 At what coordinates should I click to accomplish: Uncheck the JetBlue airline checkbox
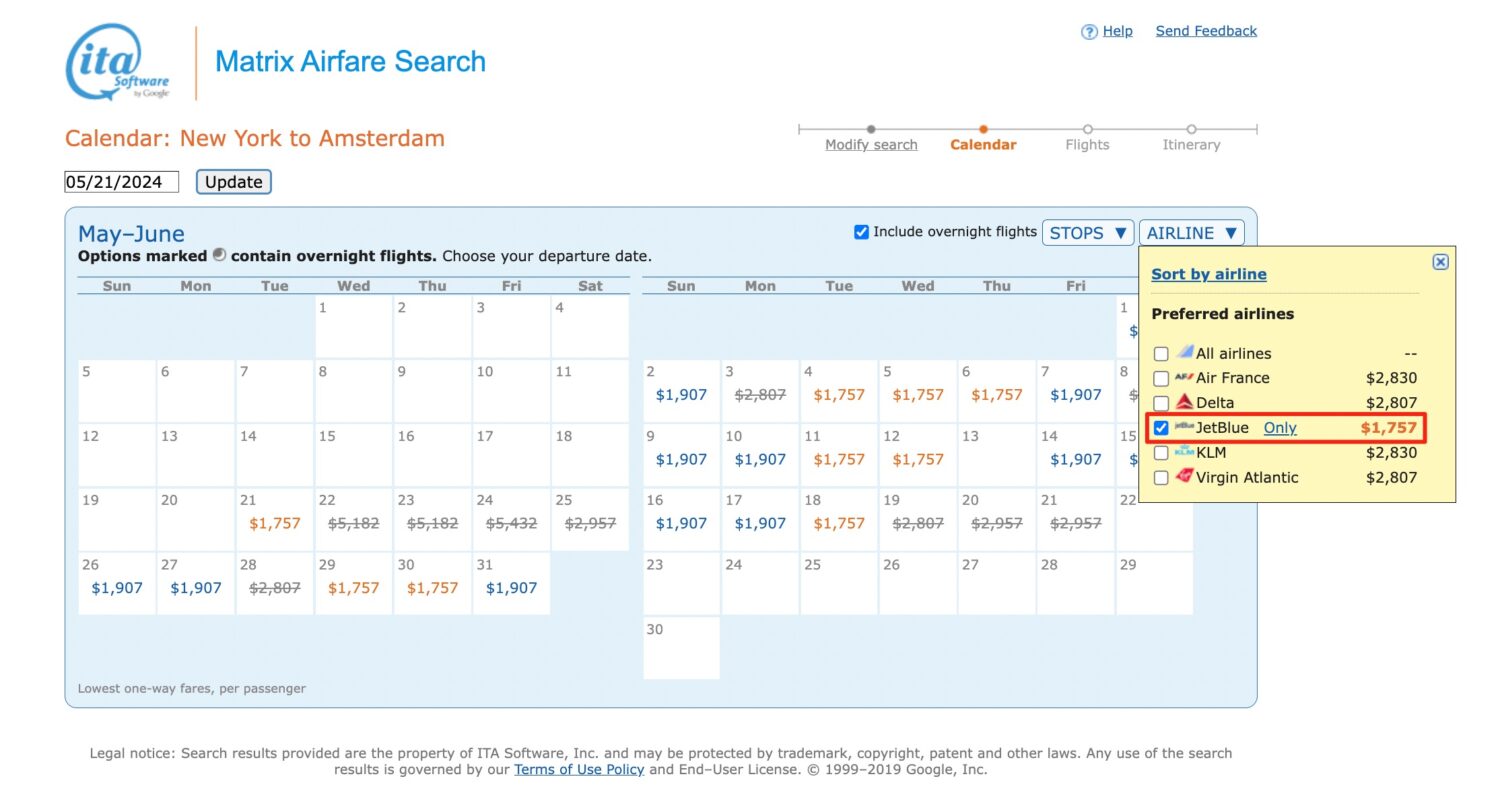tap(1160, 427)
